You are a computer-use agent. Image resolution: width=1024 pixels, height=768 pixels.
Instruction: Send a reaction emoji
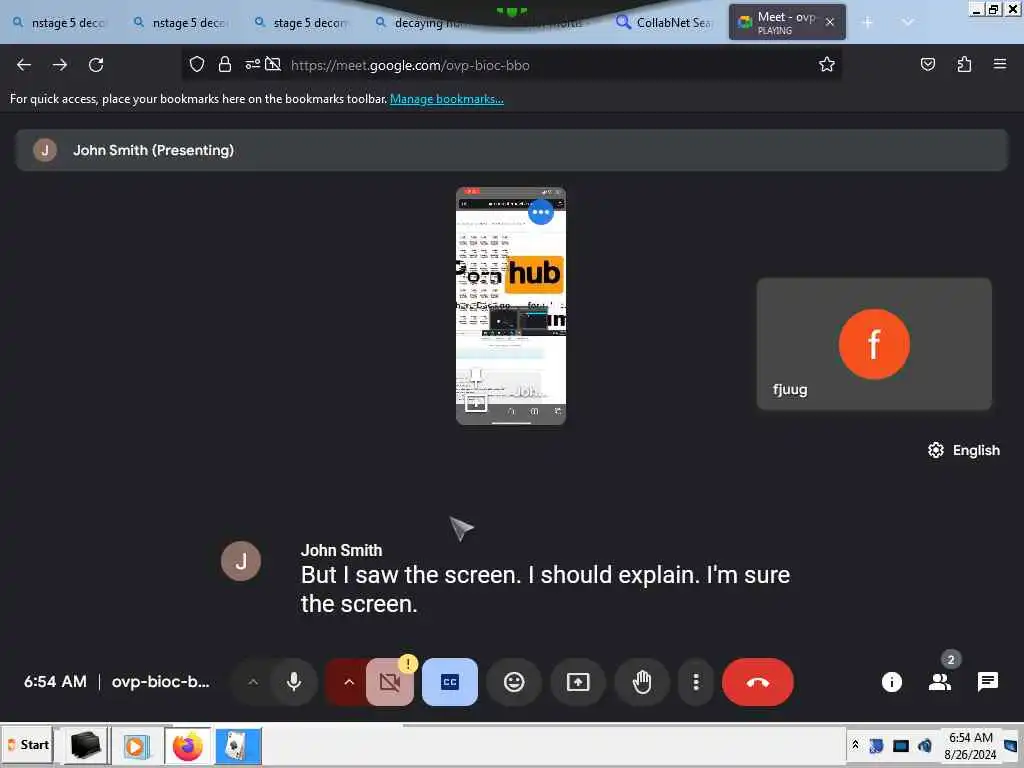click(x=514, y=682)
